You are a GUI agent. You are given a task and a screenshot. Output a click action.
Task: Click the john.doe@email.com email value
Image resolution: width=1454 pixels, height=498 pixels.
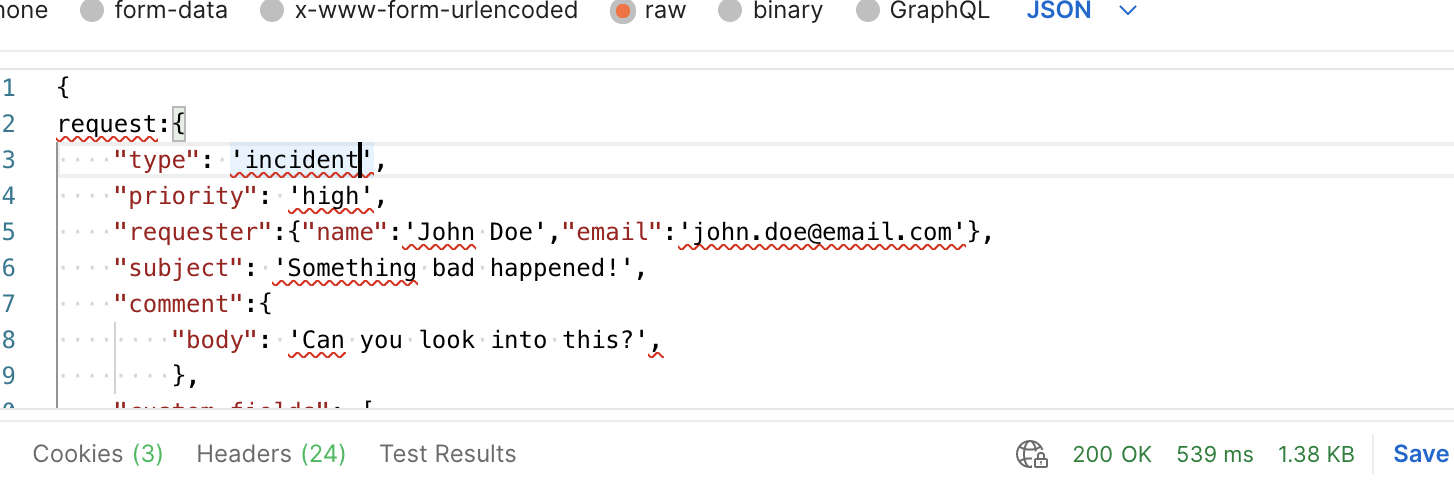click(822, 232)
